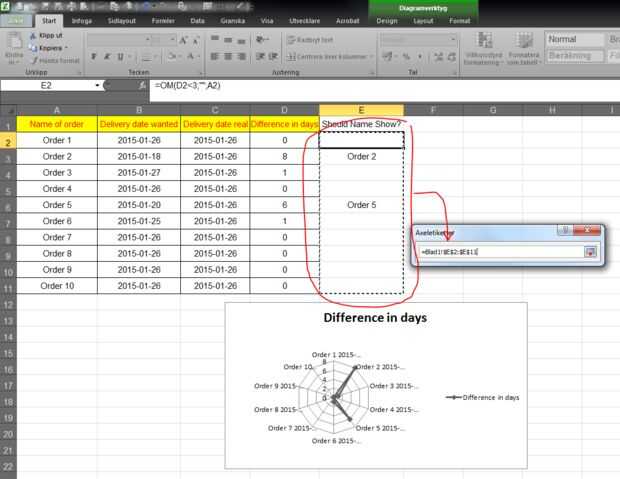Select column E header
620x479 pixels.
tap(361, 110)
